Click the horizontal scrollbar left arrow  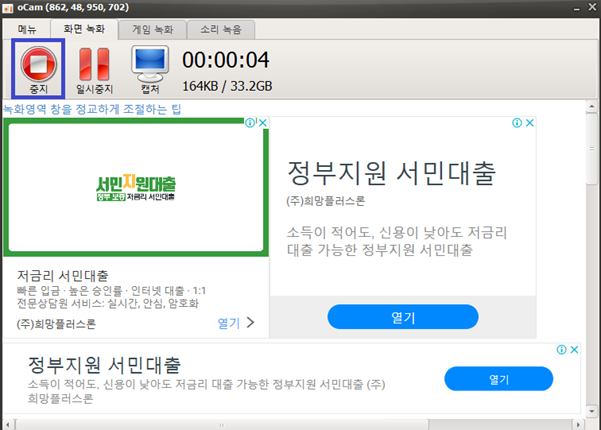pyautogui.click(x=8, y=425)
